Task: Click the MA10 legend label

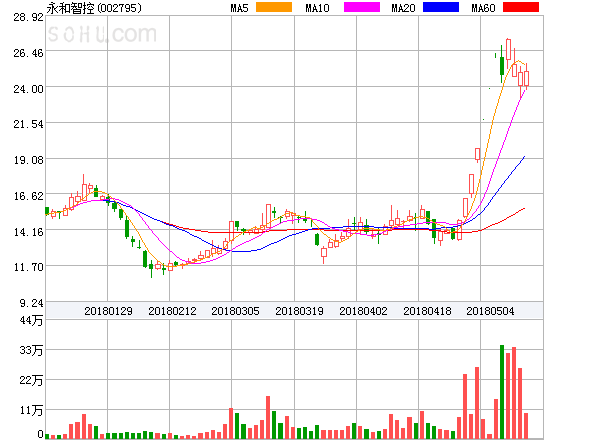Action: click(317, 8)
